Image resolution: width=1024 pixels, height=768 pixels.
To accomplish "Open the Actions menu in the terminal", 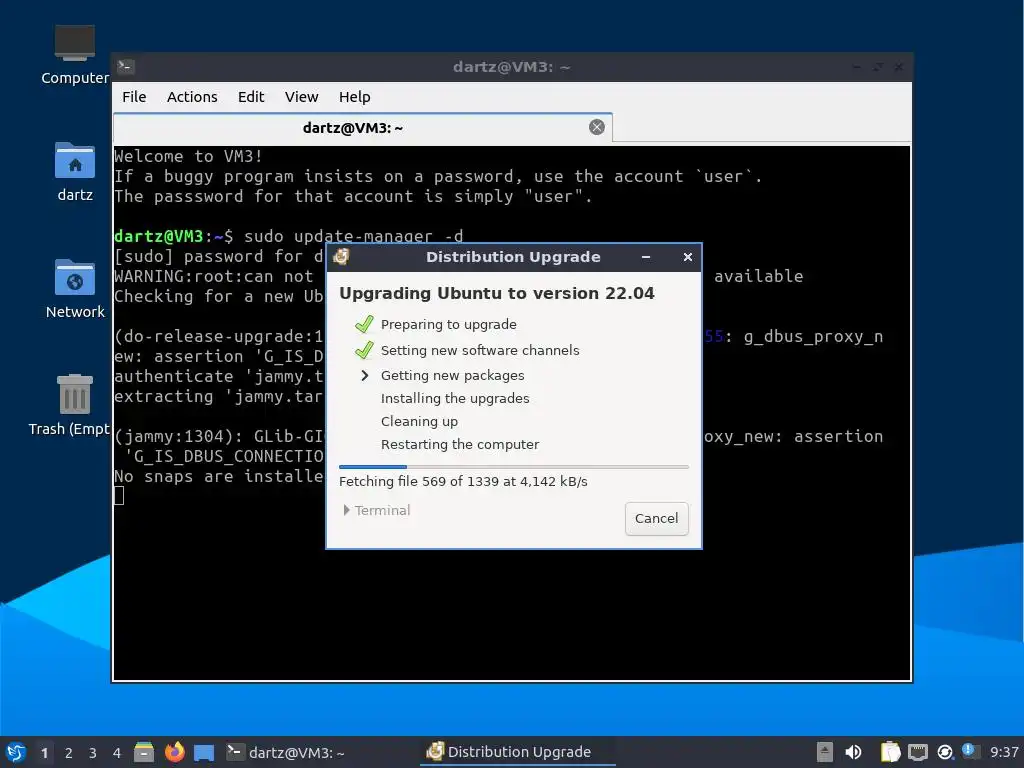I will [192, 97].
